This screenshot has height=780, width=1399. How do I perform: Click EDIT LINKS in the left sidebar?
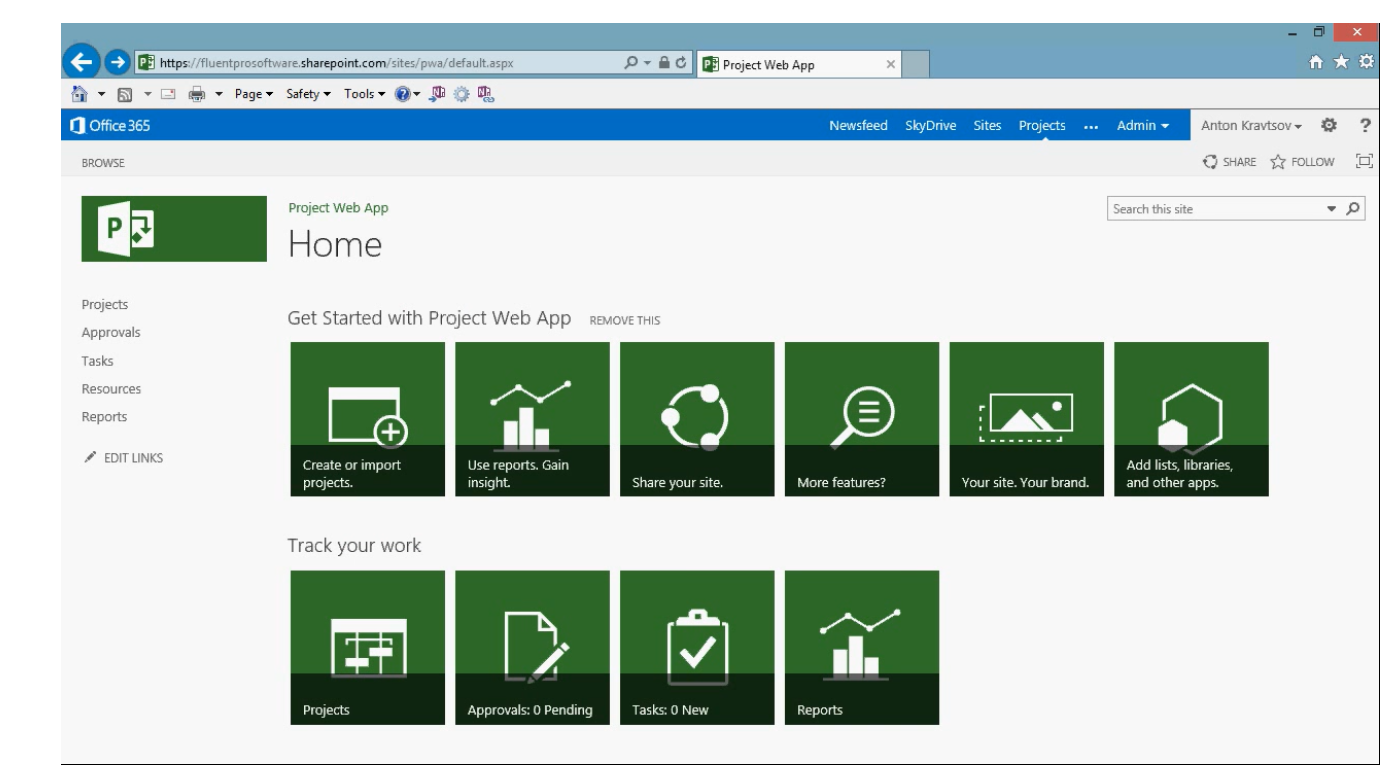pyautogui.click(x=124, y=458)
